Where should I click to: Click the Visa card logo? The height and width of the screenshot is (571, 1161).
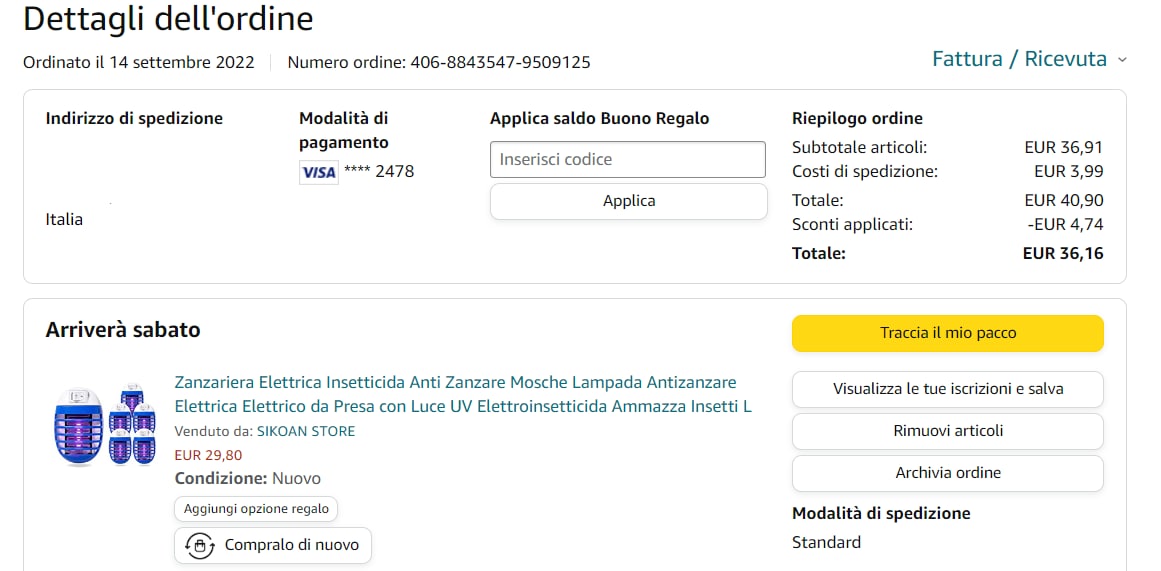click(319, 172)
